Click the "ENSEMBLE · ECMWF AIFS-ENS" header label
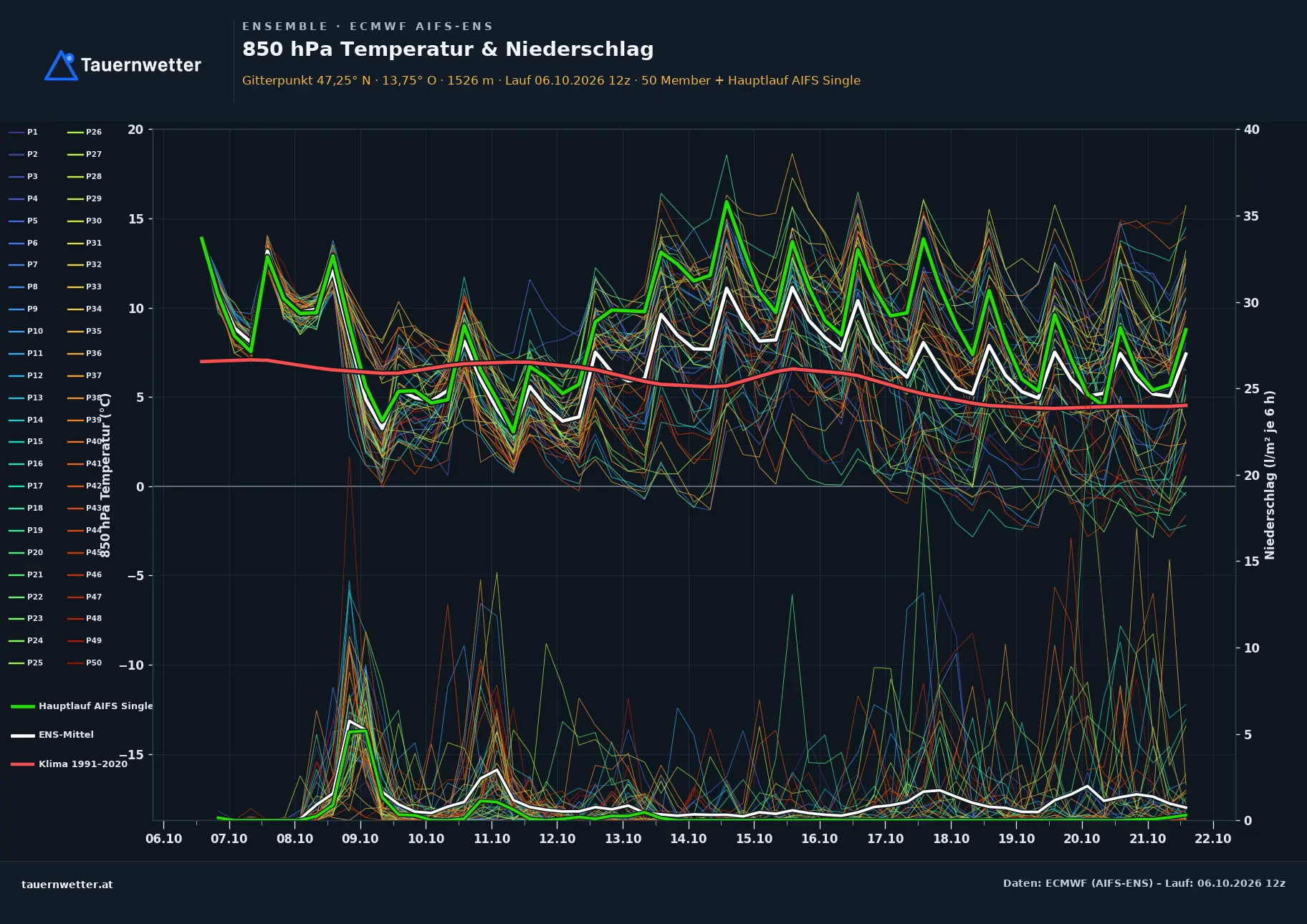Image resolution: width=1307 pixels, height=924 pixels. click(368, 27)
